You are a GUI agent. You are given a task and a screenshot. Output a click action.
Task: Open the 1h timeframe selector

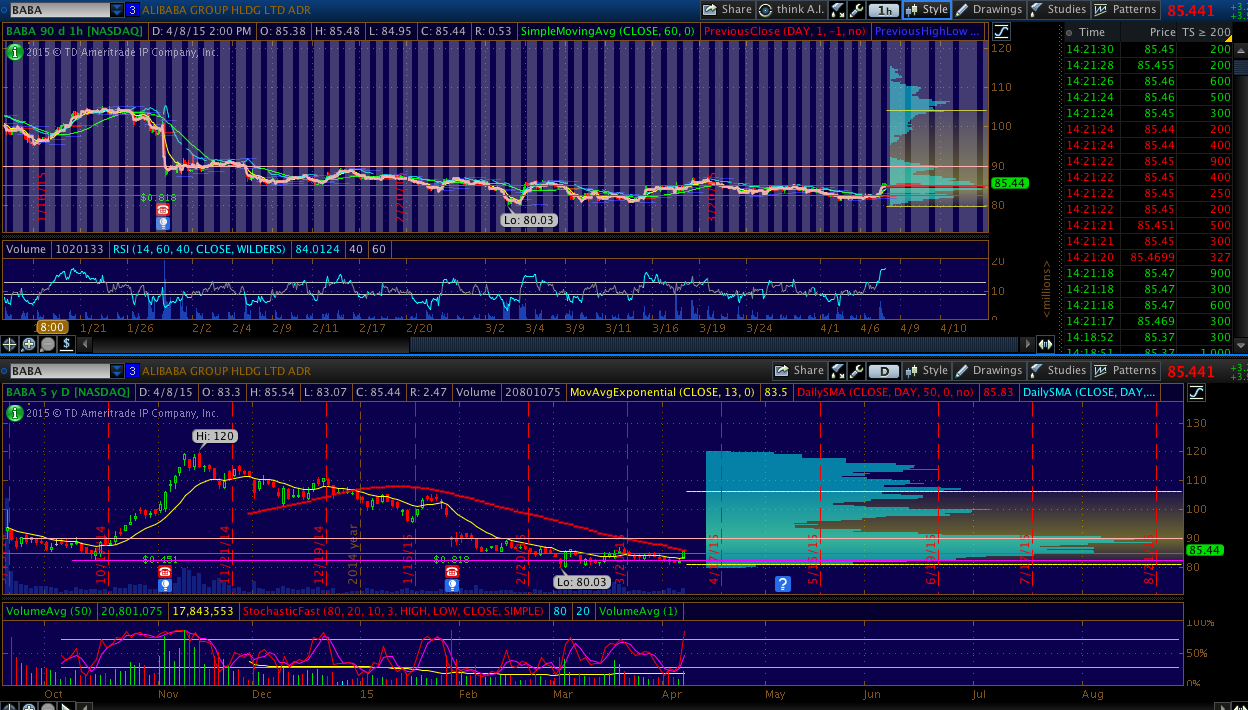click(882, 10)
